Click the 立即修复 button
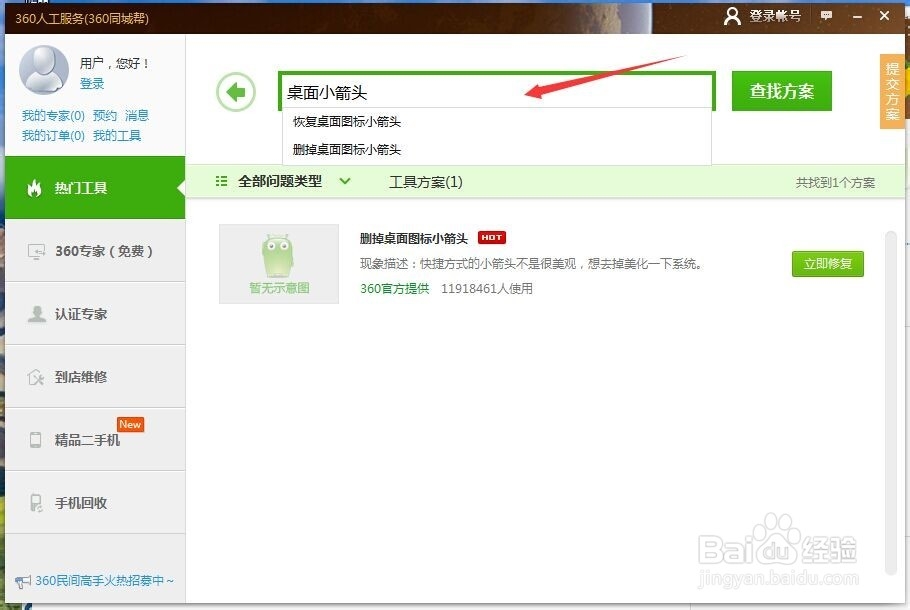The width and height of the screenshot is (910, 610). point(828,264)
